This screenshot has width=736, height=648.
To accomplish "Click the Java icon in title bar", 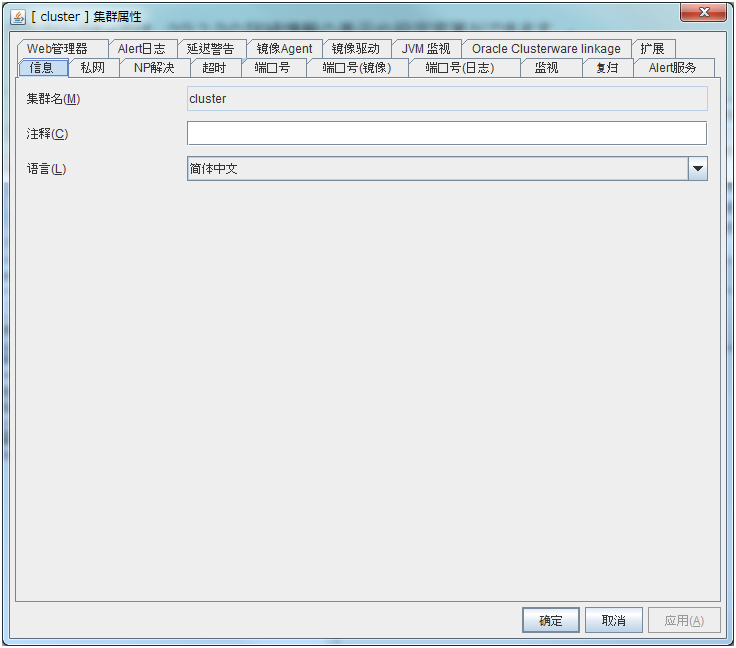I will click(17, 17).
